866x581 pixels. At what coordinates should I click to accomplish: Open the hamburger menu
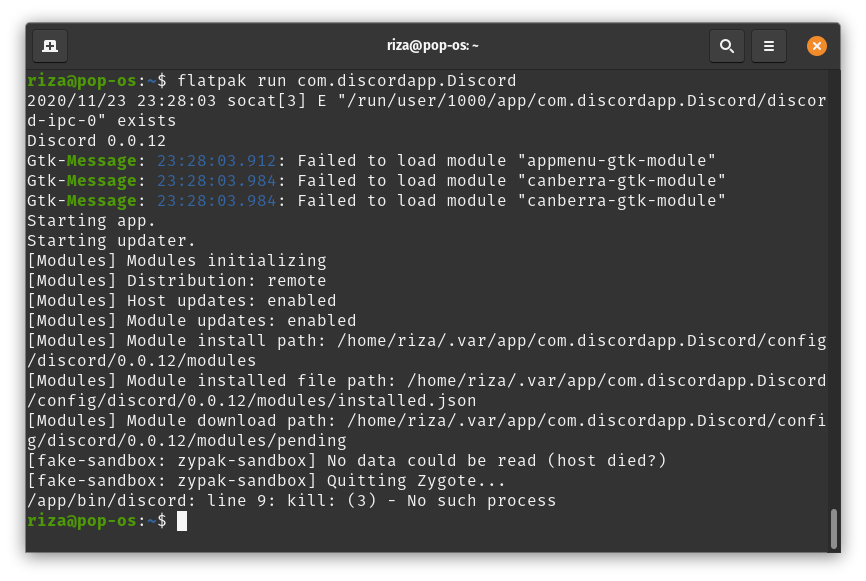[769, 46]
